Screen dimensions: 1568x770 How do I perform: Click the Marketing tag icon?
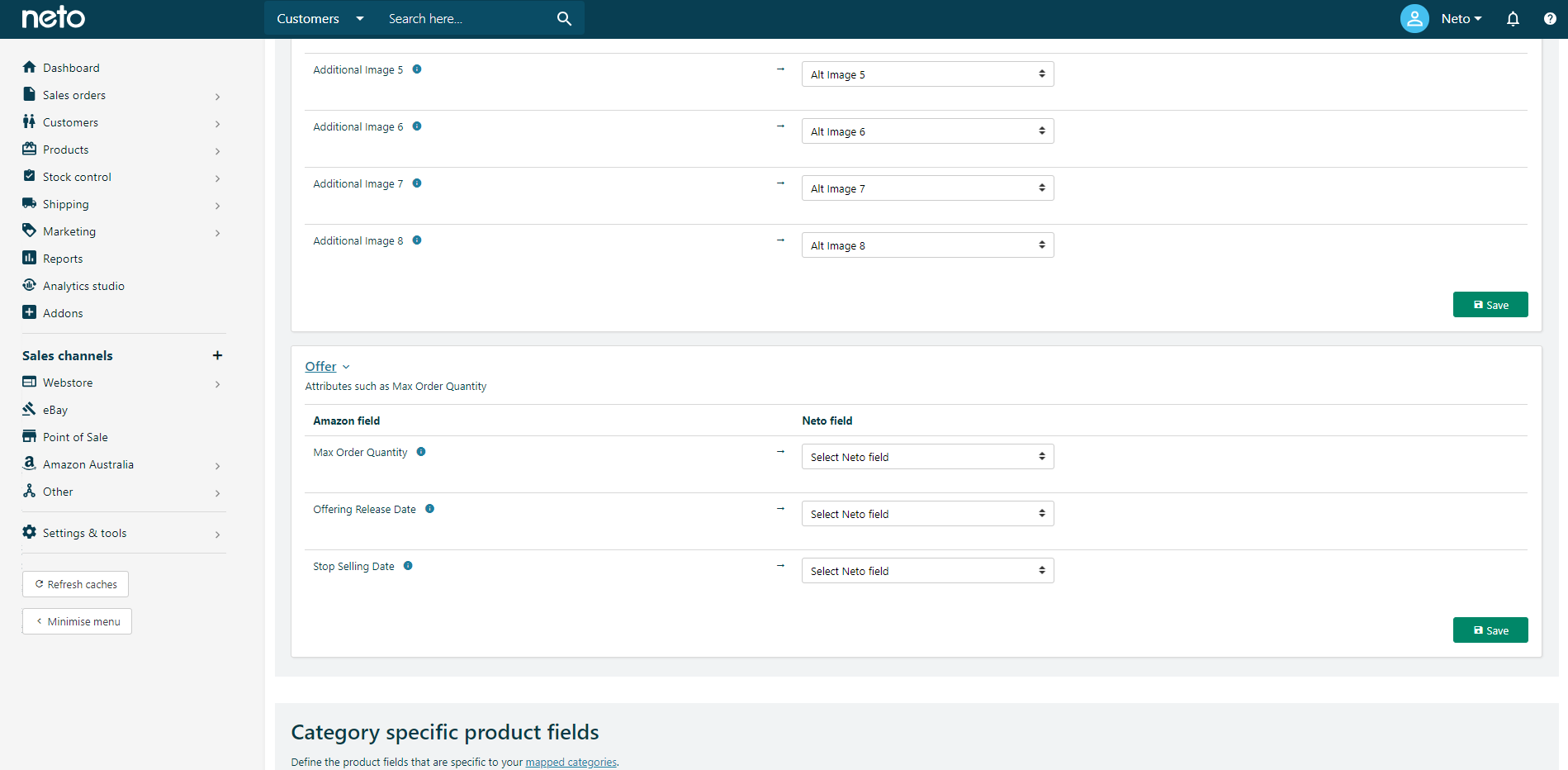click(30, 231)
